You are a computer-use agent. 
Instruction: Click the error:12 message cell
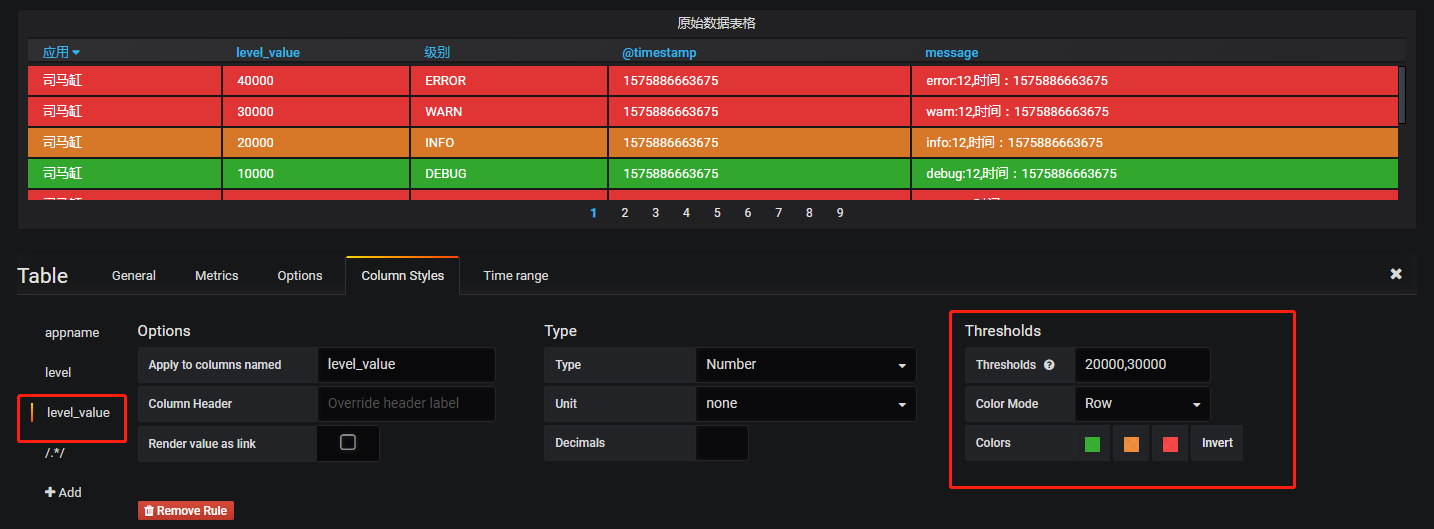(1153, 80)
